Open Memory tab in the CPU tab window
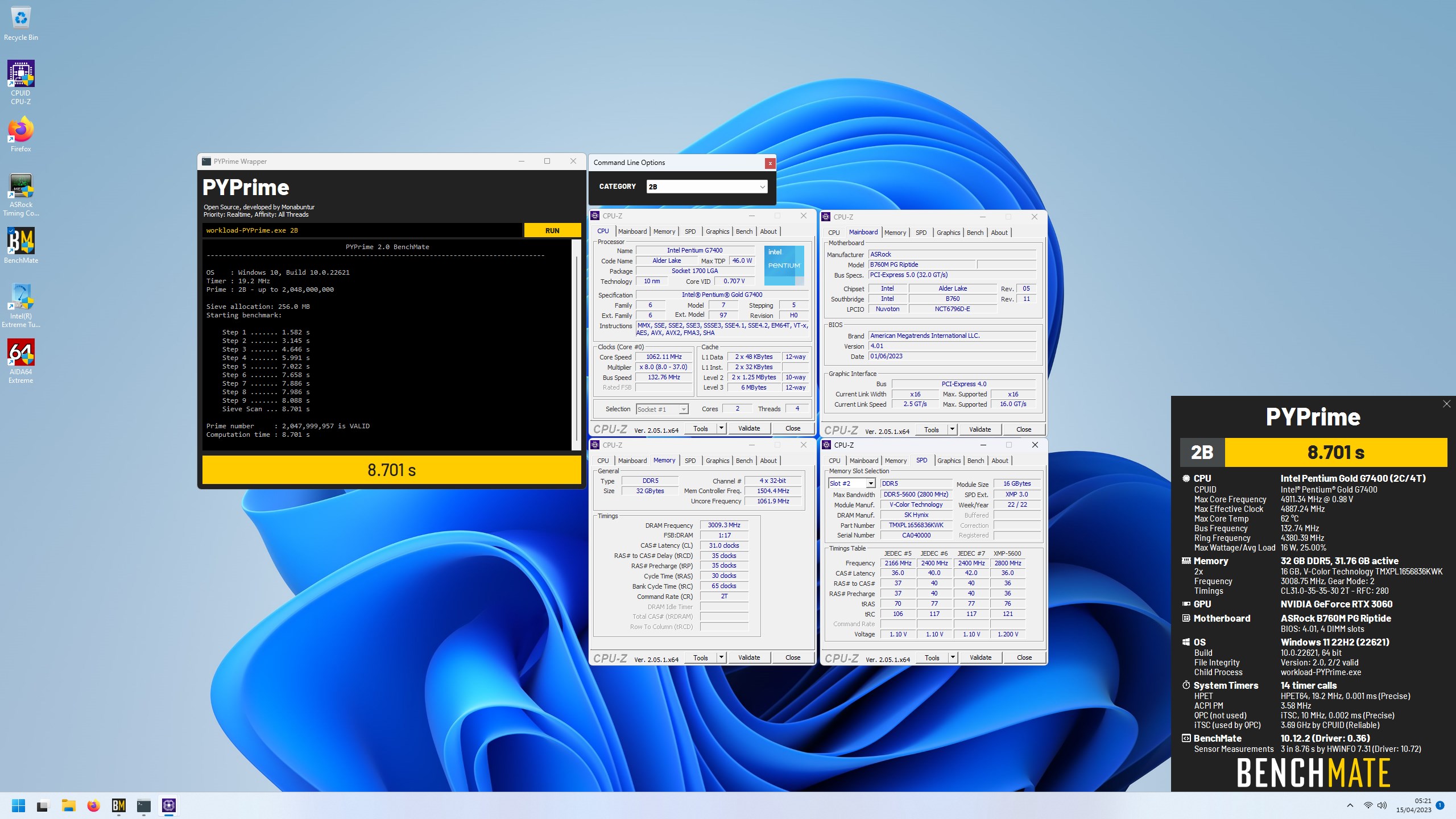The height and width of the screenshot is (819, 1456). point(664,231)
